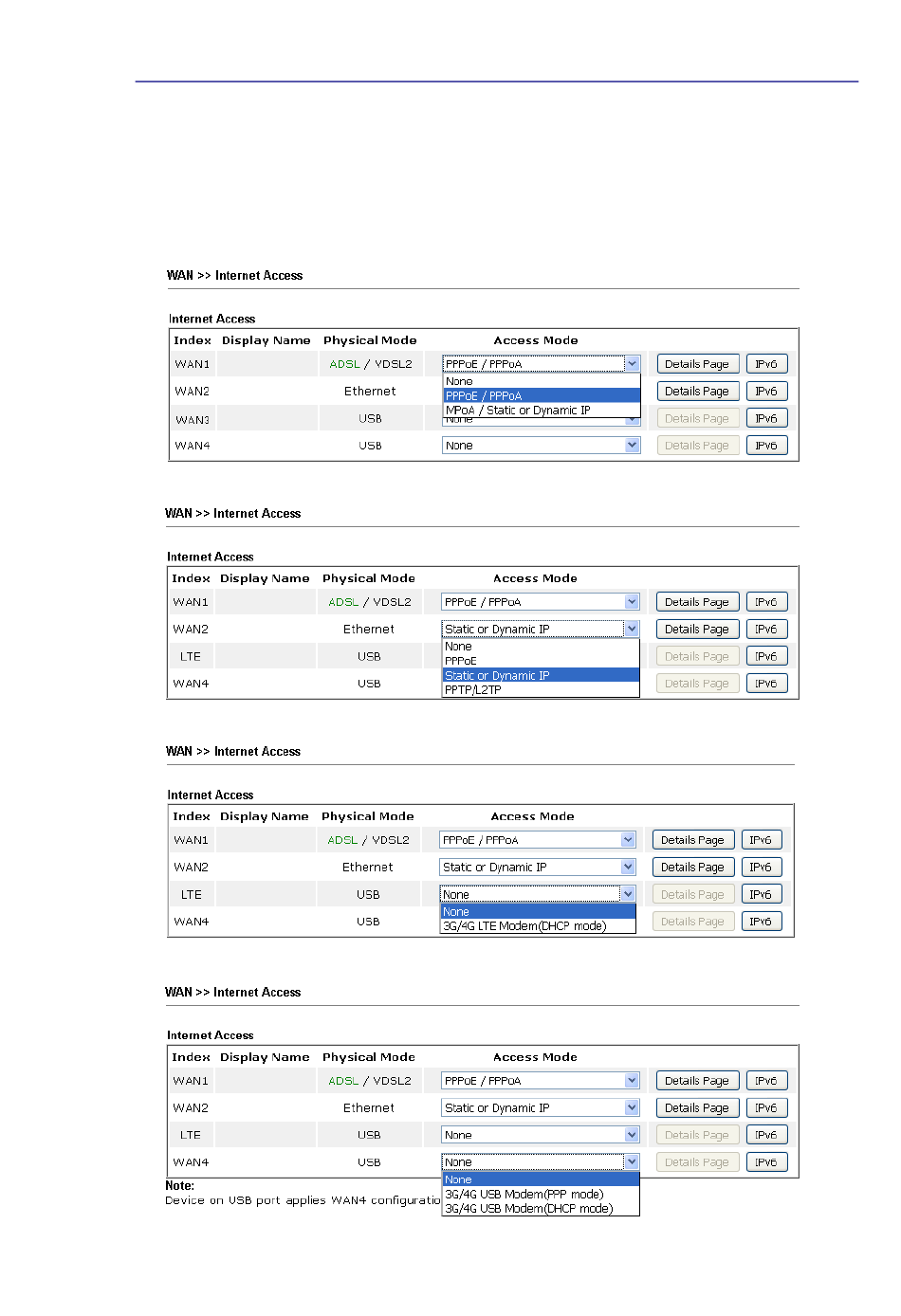This screenshot has height=1316, width=901.
Task: Select '3G/4G LTE Modem(DHCP mode)' option
Action: click(x=538, y=926)
